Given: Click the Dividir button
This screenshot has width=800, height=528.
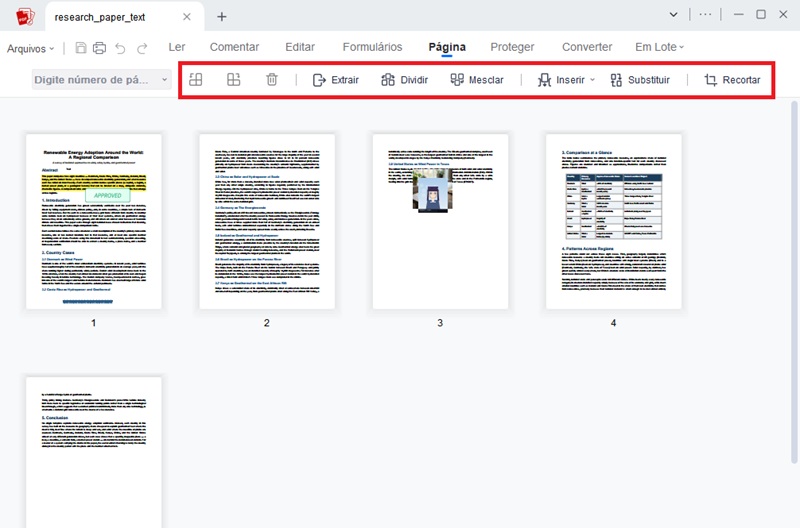Looking at the screenshot, I should coord(404,80).
